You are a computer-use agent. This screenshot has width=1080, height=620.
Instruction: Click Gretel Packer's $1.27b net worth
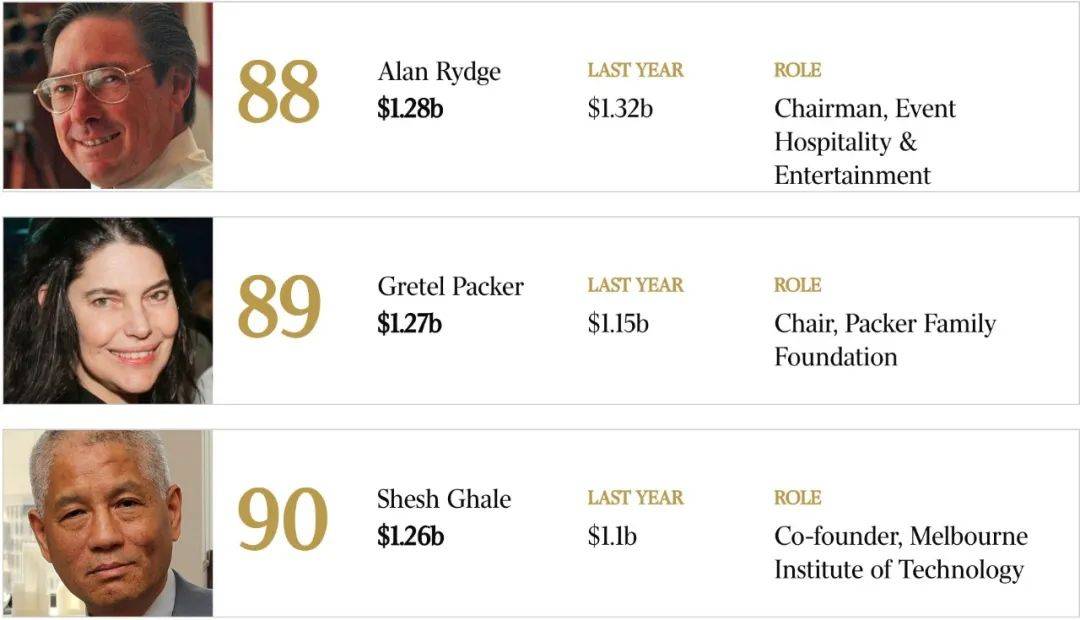point(409,324)
